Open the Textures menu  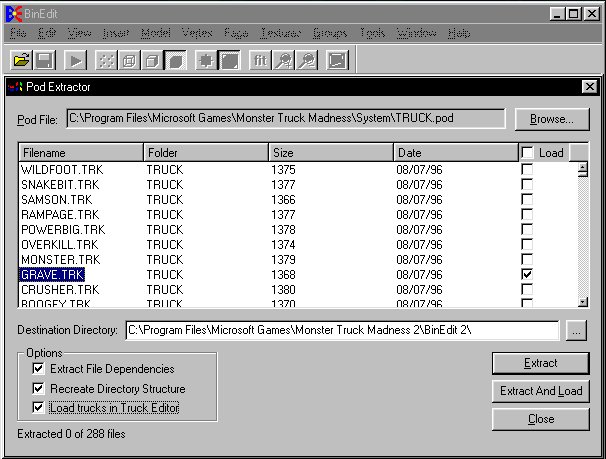(280, 33)
